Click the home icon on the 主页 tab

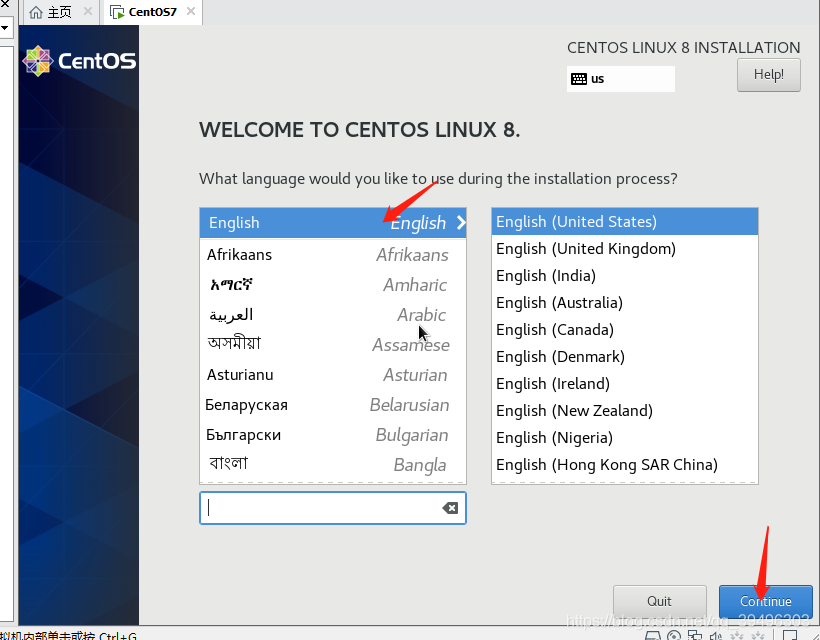36,12
